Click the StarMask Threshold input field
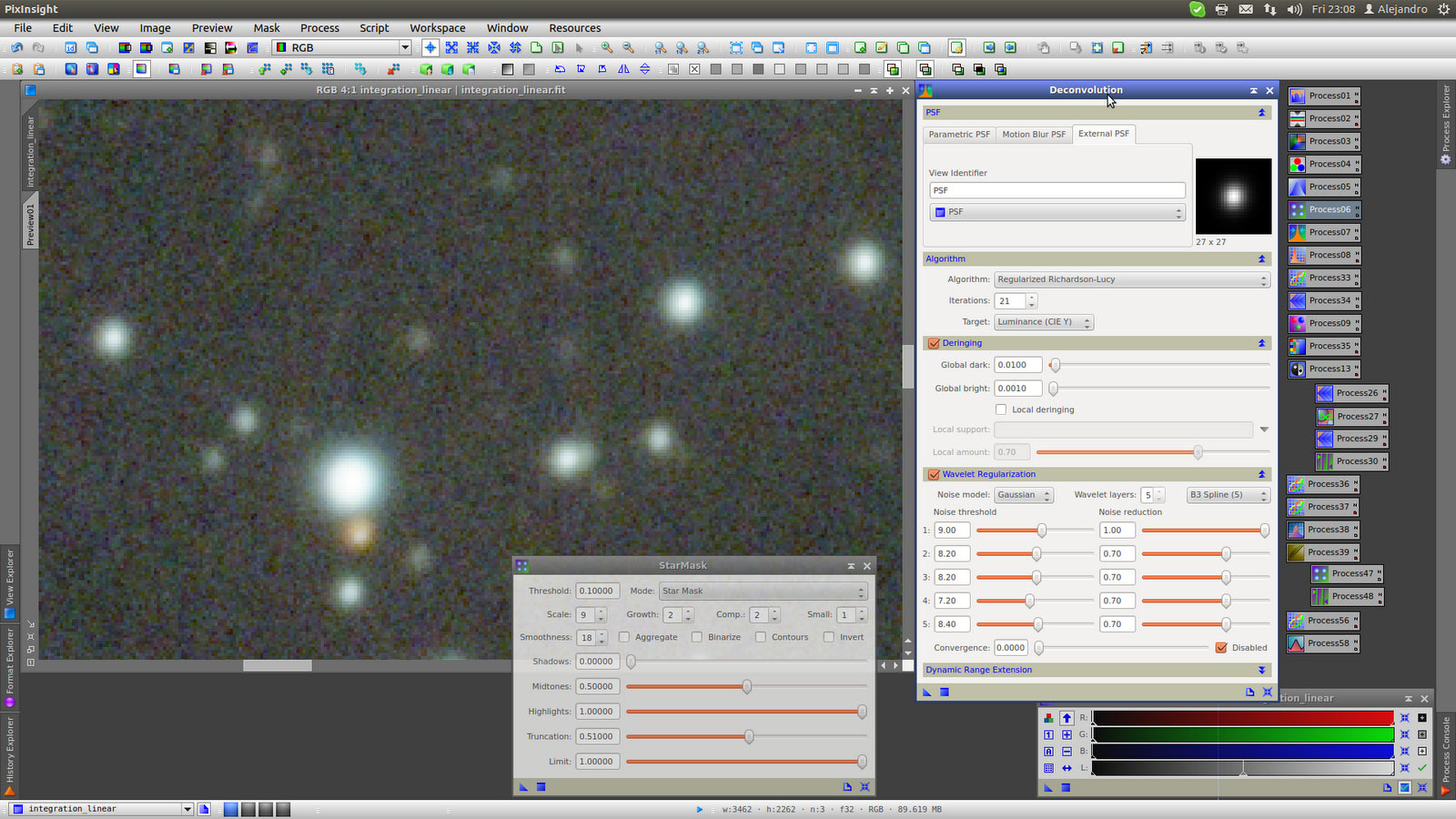The width and height of the screenshot is (1456, 819). click(597, 591)
